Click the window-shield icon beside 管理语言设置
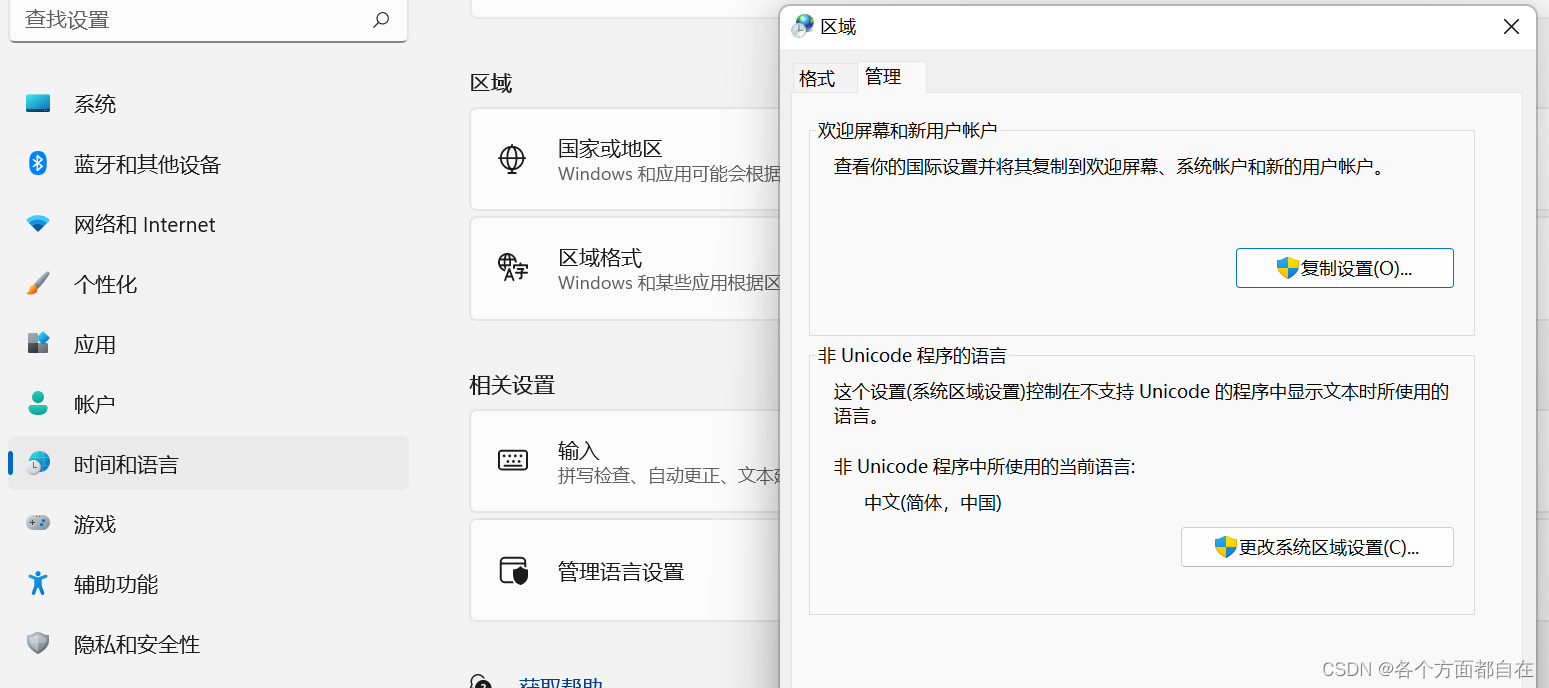The height and width of the screenshot is (688, 1549). pos(513,571)
